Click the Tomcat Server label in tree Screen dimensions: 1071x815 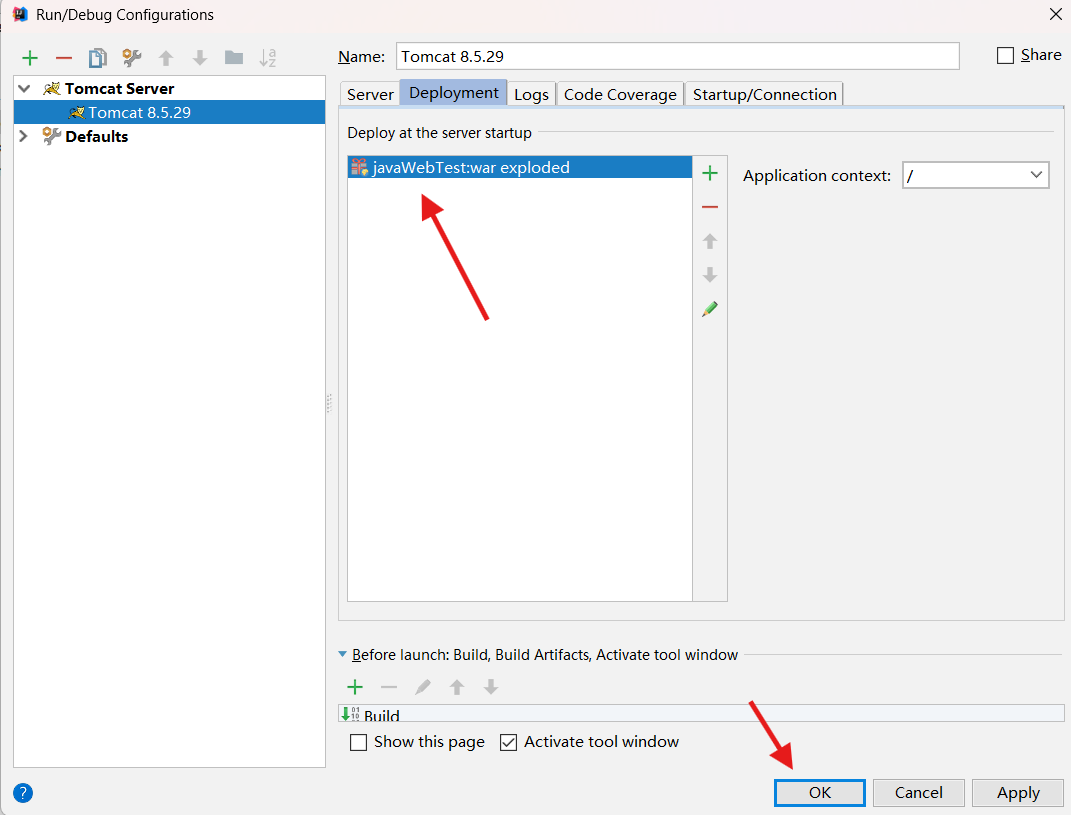coord(120,89)
